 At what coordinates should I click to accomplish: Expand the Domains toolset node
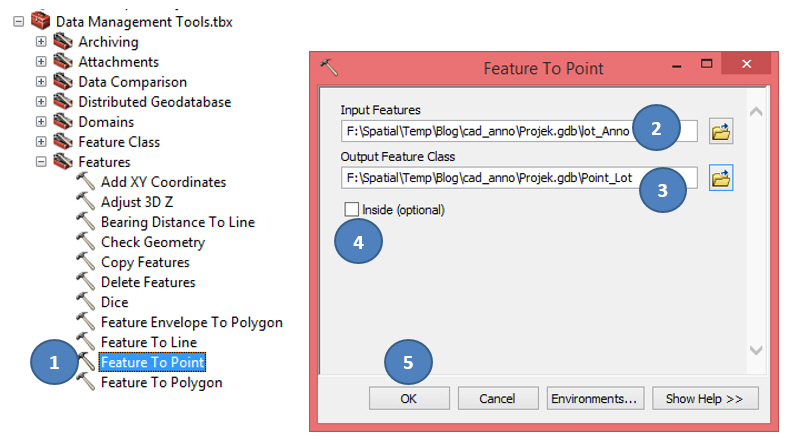pos(41,122)
